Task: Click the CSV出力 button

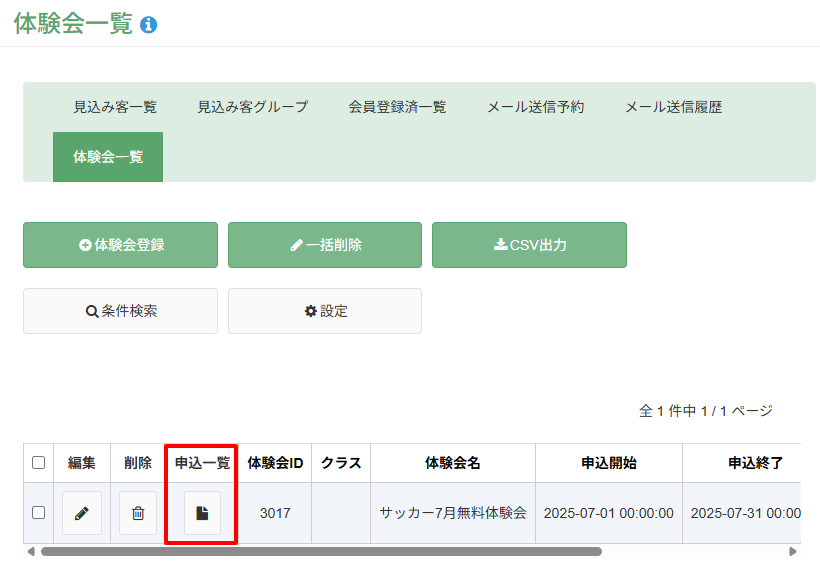Action: point(529,245)
